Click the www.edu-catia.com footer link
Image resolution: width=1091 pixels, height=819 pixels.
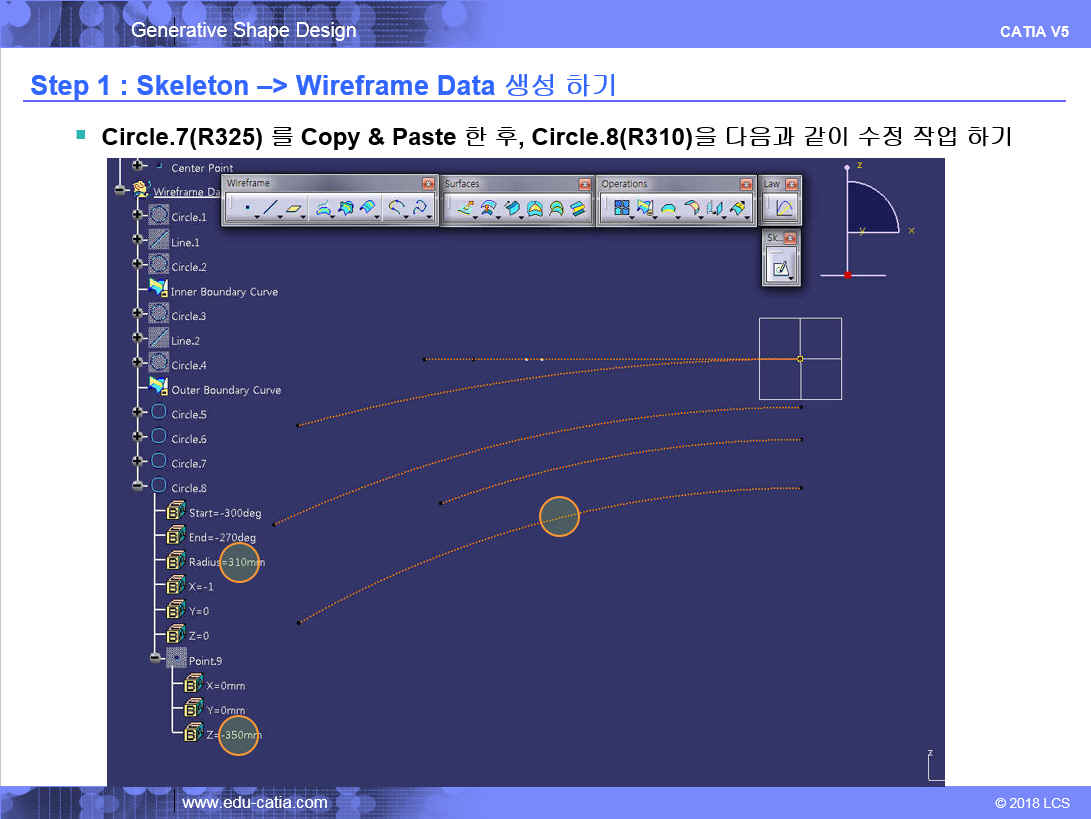coord(255,802)
